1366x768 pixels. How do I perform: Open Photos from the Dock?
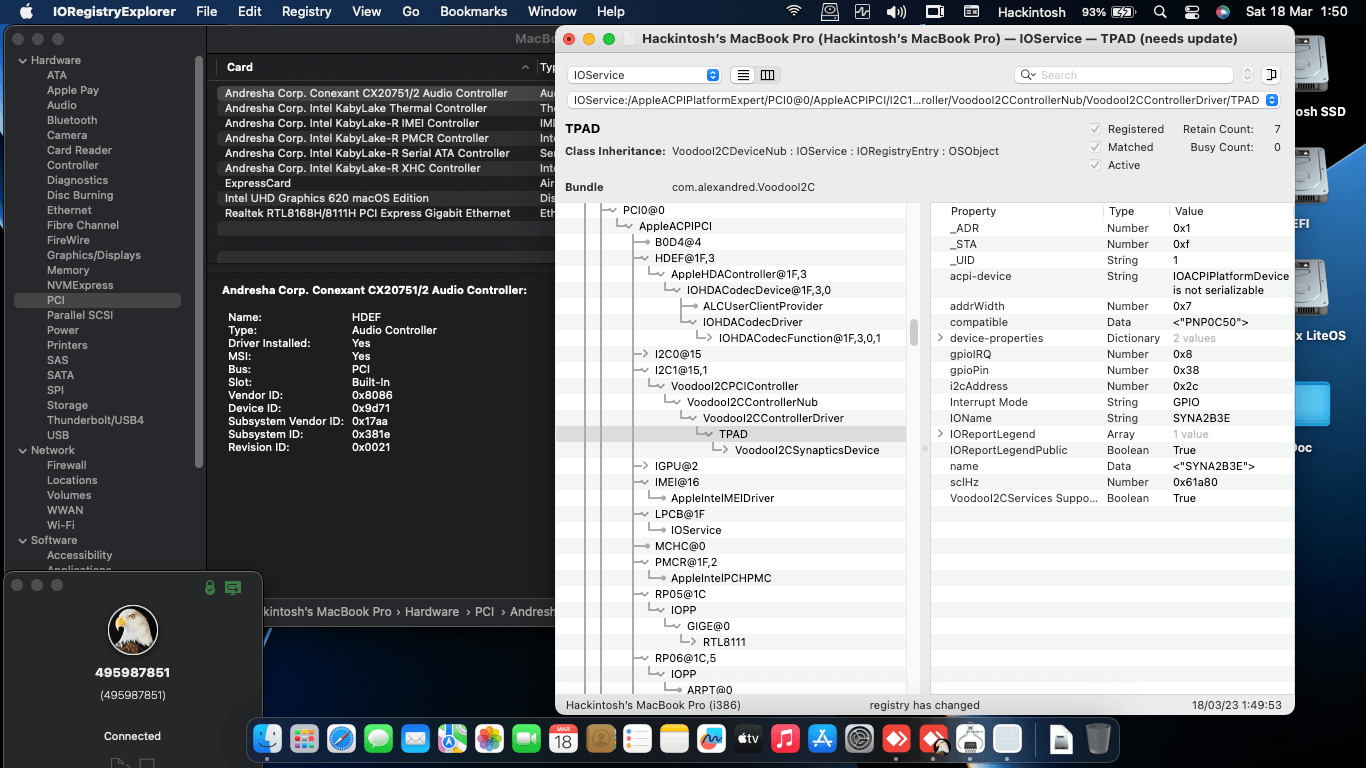(x=489, y=739)
